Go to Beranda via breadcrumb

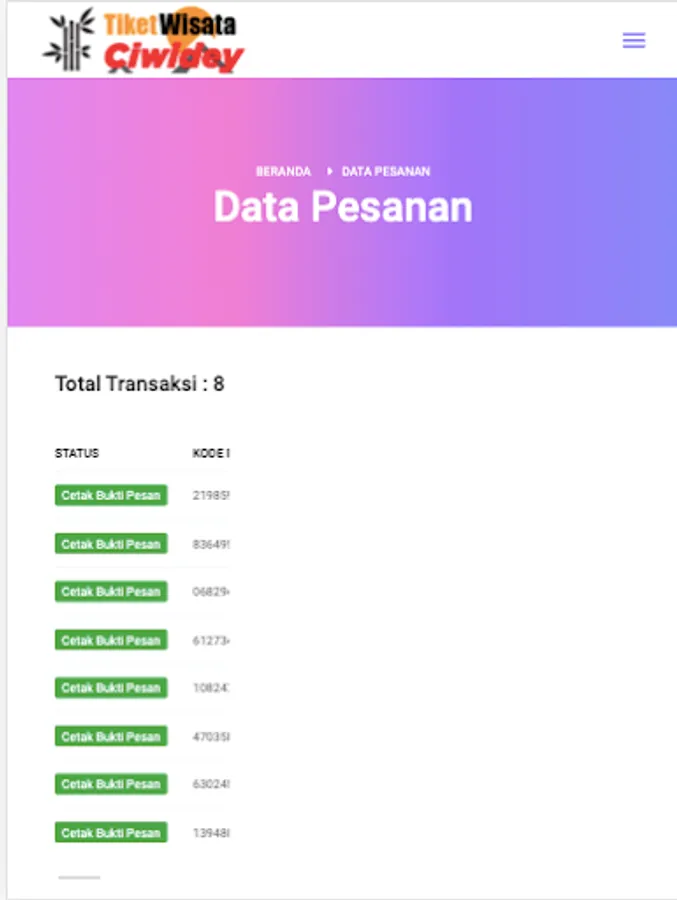(x=283, y=172)
